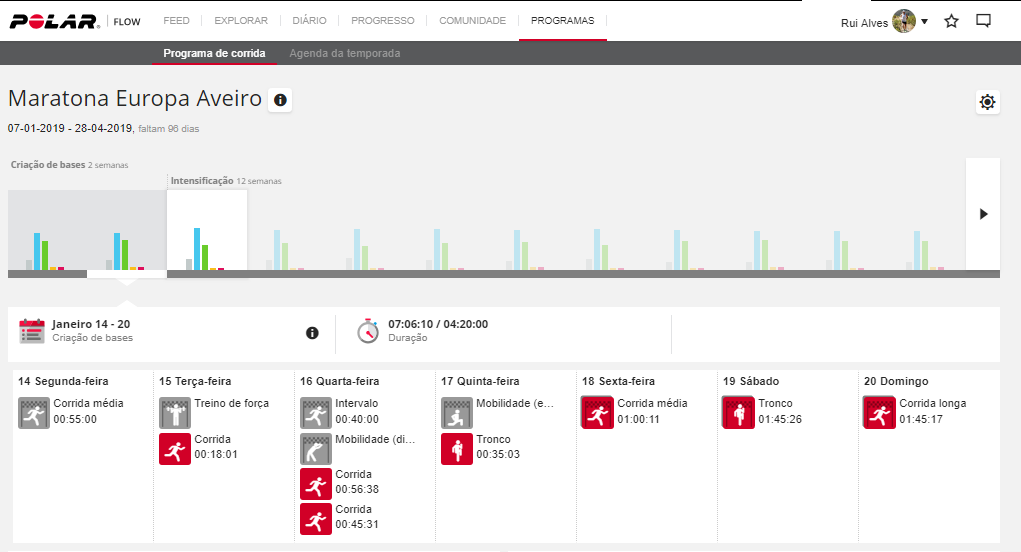Click the info icon in the Janeiro 14 - 20 row
This screenshot has height=552, width=1021.
(312, 333)
